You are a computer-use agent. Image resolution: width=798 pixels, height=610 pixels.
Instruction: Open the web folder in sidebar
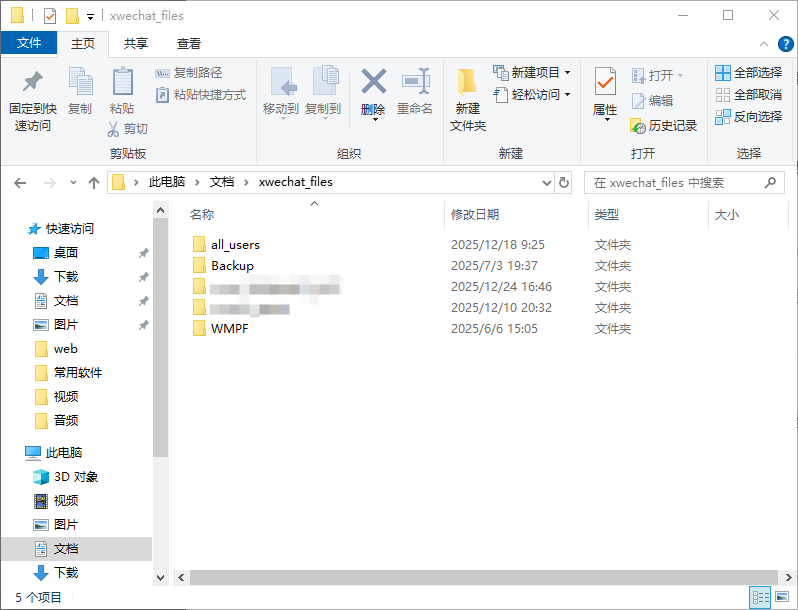[66, 349]
